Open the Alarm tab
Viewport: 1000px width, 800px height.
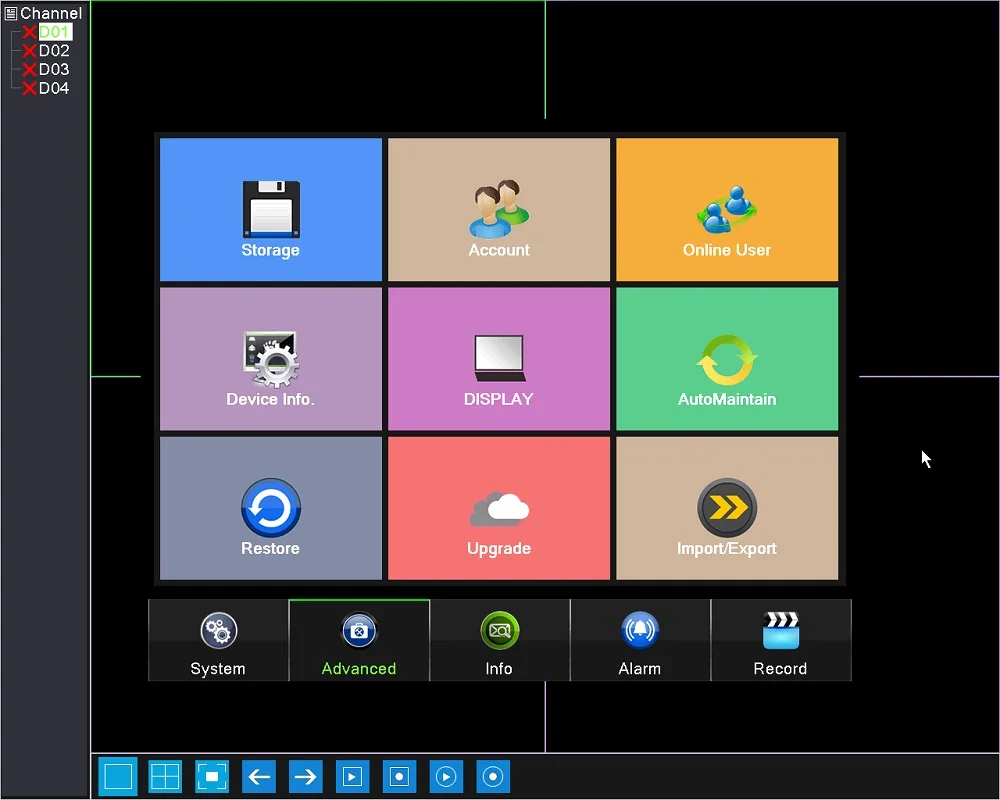(640, 641)
